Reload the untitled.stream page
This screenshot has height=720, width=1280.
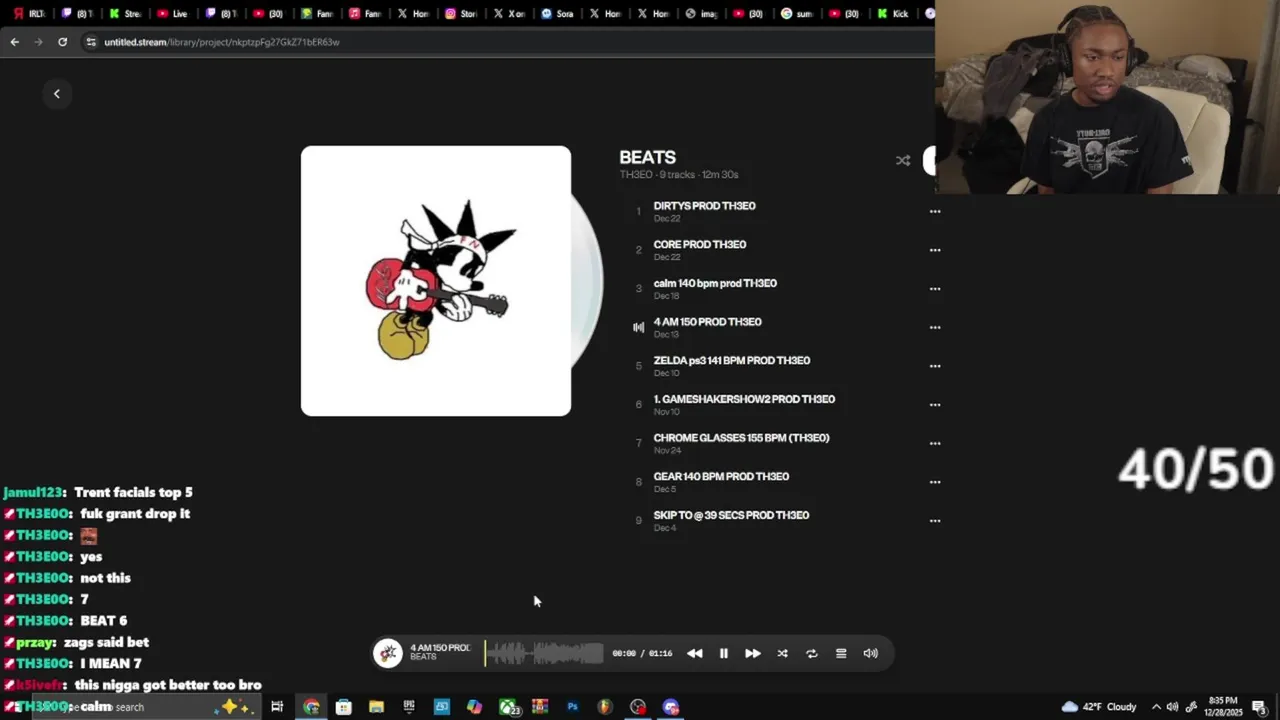tap(62, 42)
